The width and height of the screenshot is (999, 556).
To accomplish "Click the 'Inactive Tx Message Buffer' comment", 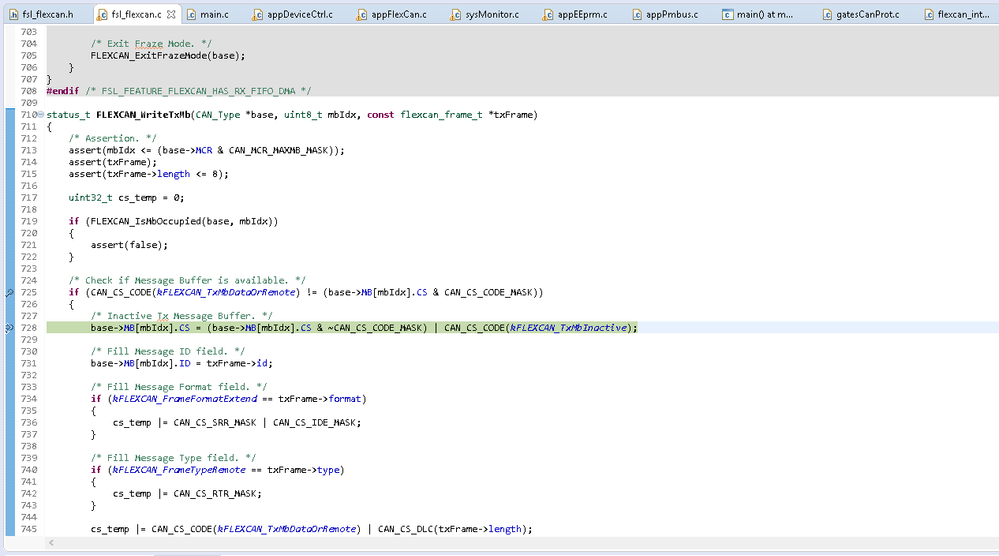I will coord(182,316).
